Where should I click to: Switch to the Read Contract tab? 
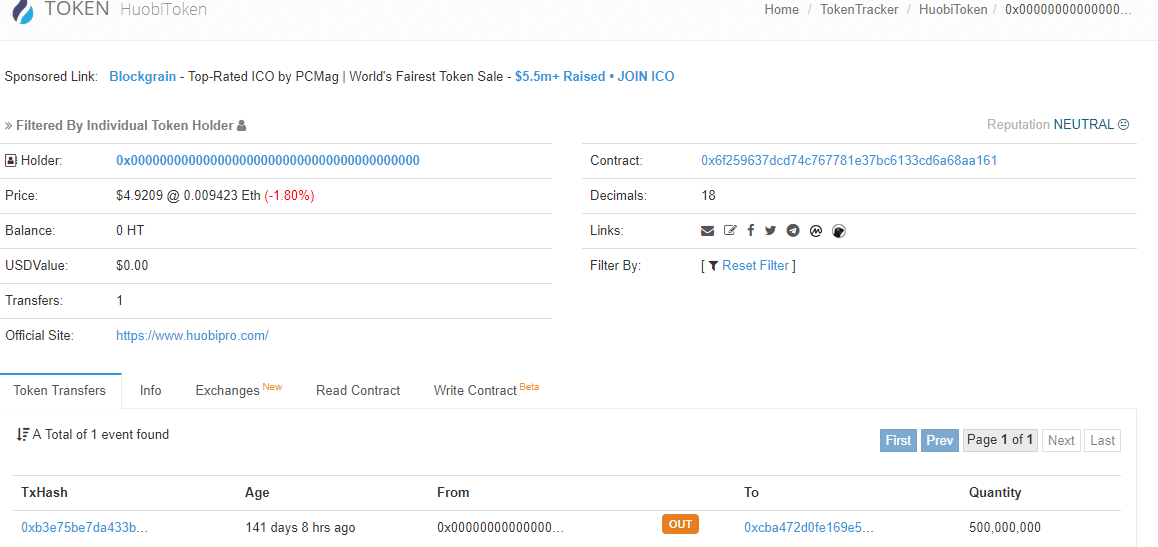pyautogui.click(x=358, y=391)
